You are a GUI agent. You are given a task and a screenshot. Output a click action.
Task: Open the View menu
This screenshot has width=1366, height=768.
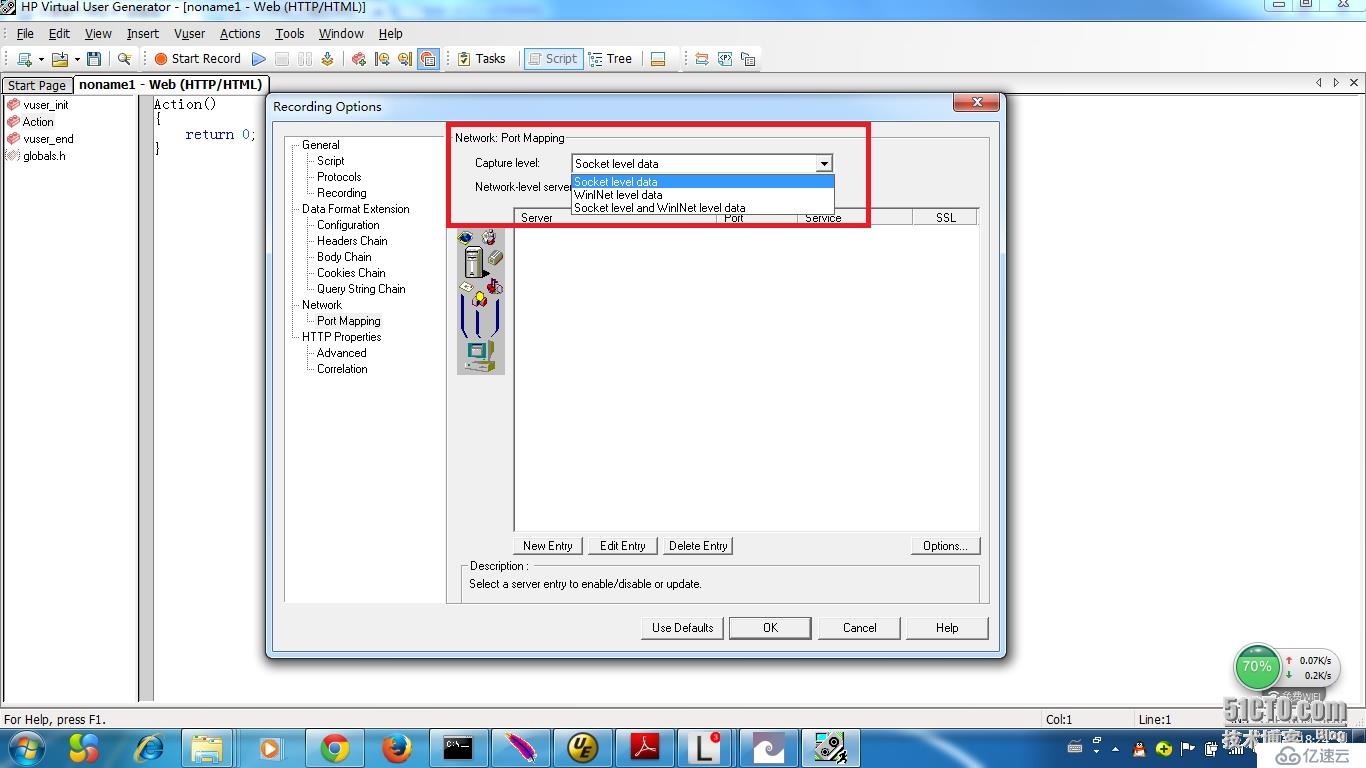pos(98,33)
